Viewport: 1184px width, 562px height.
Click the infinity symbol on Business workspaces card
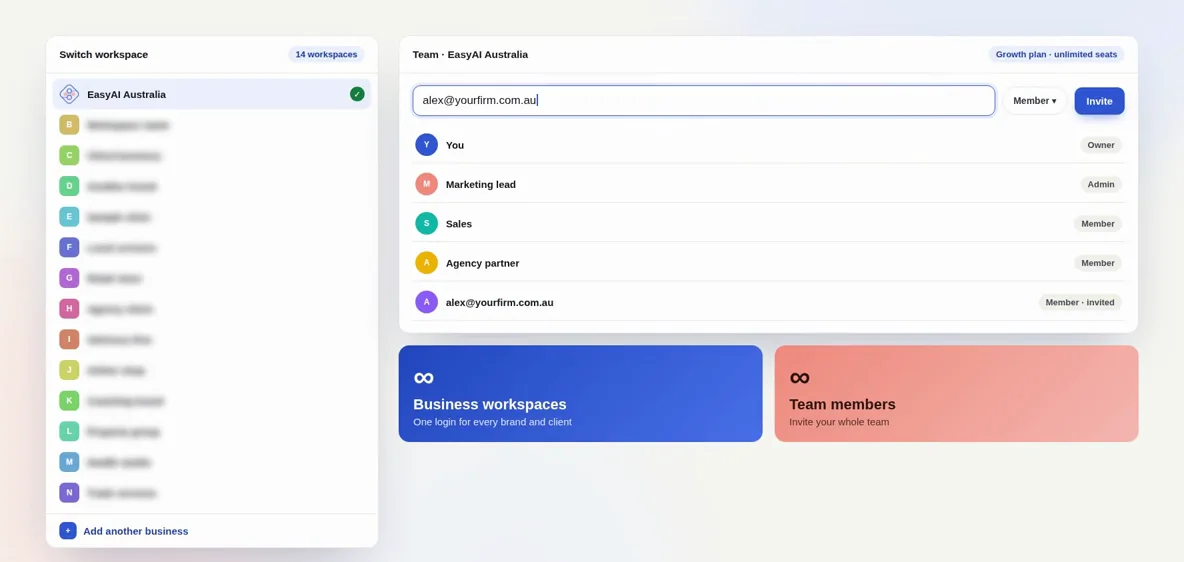tap(424, 377)
